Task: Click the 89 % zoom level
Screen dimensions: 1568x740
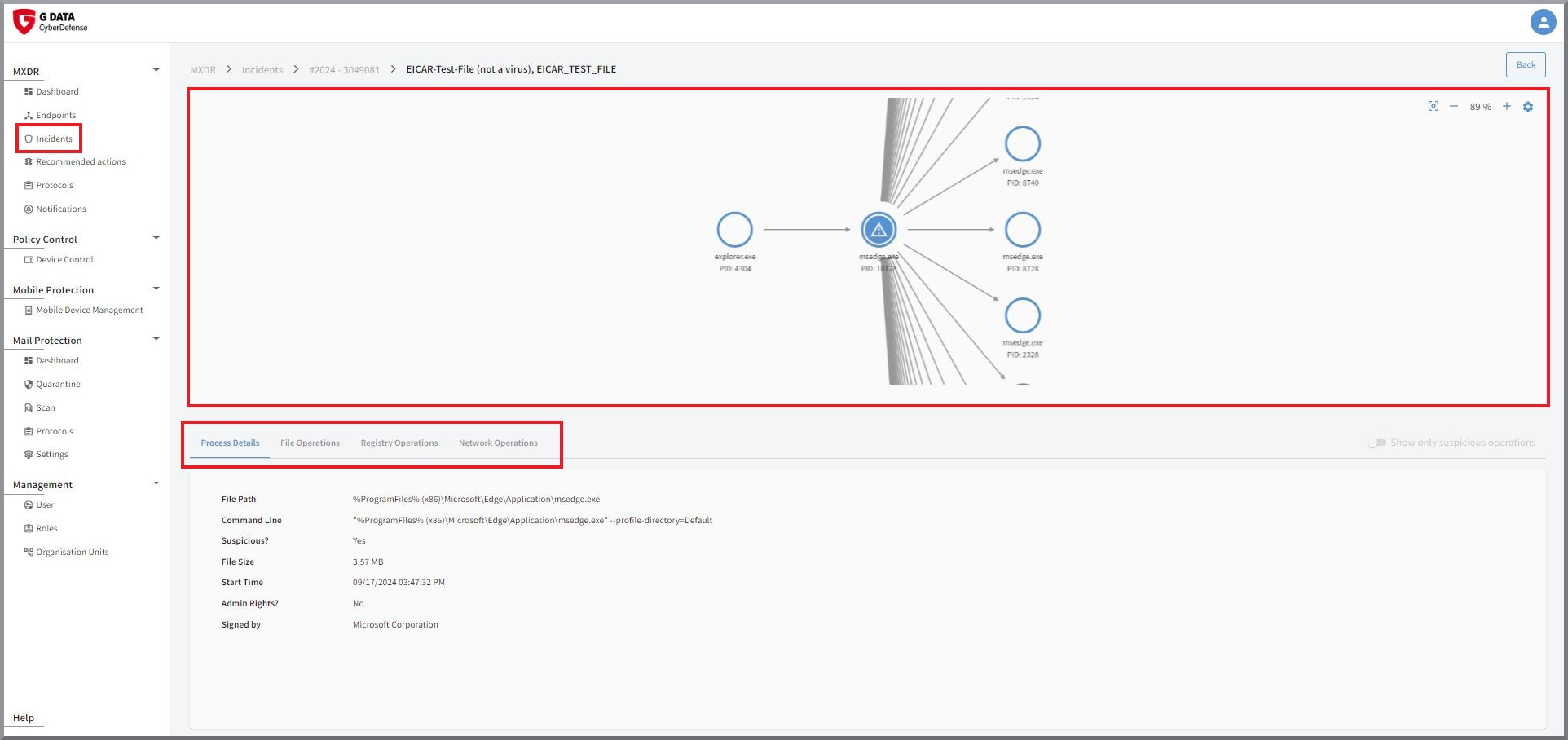Action: click(x=1480, y=107)
